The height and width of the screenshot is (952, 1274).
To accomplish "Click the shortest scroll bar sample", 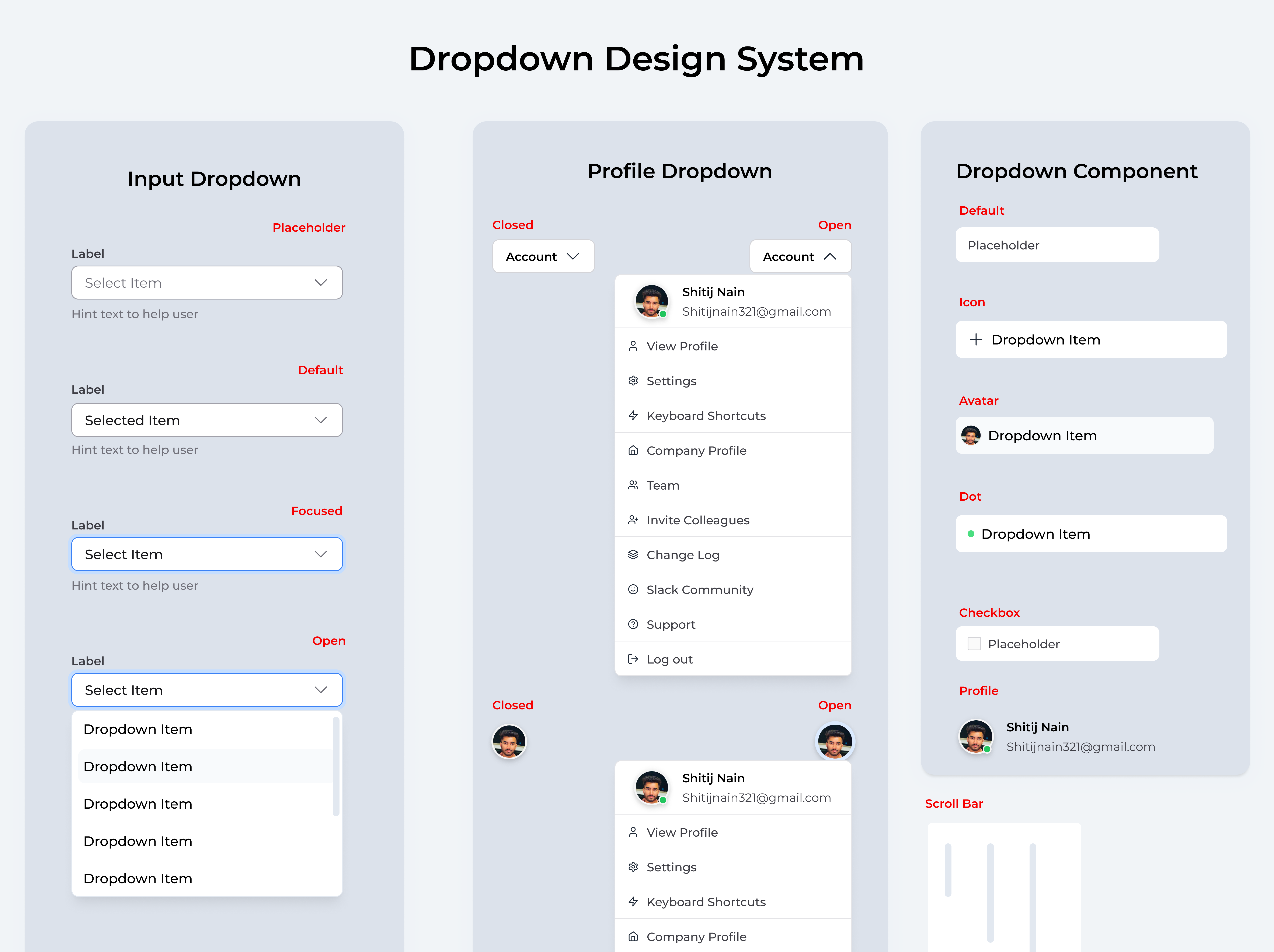I will pos(948,870).
